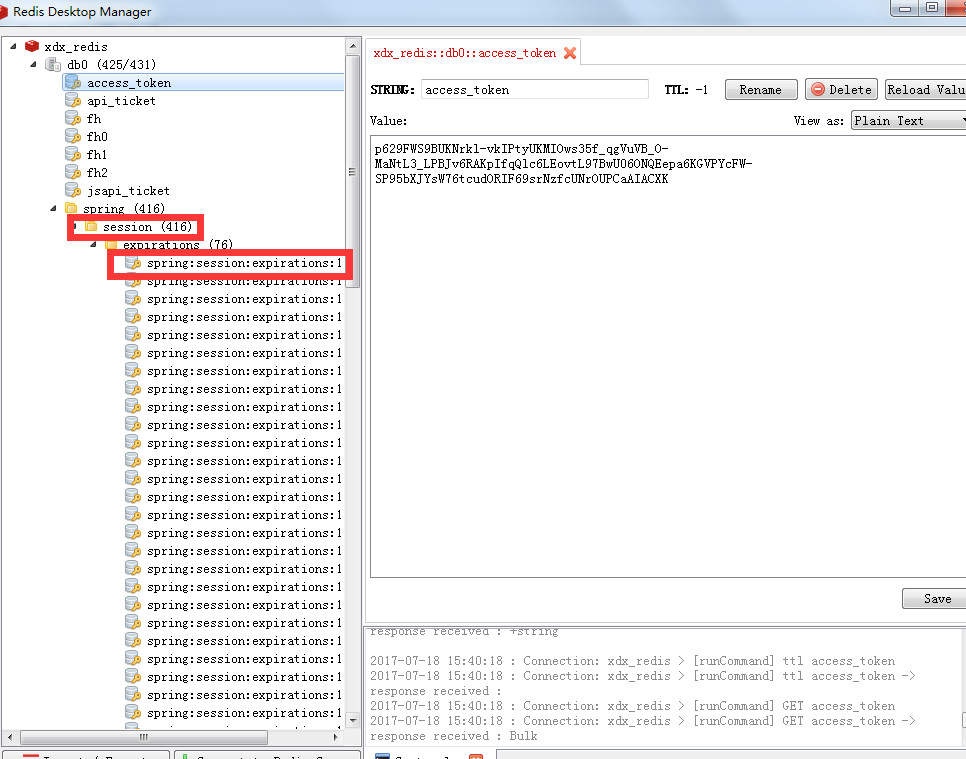Collapse the expirations namespace
966x759 pixels.
(x=92, y=244)
